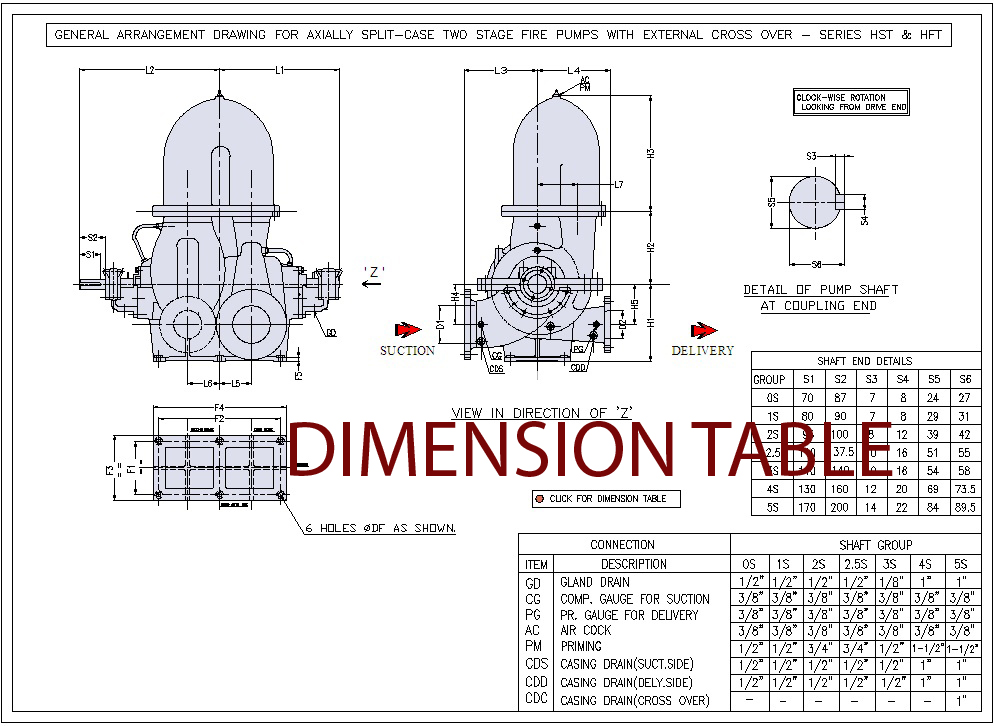This screenshot has height=726, width=994.
Task: Click the front elevation pump drawing
Action: (220, 240)
